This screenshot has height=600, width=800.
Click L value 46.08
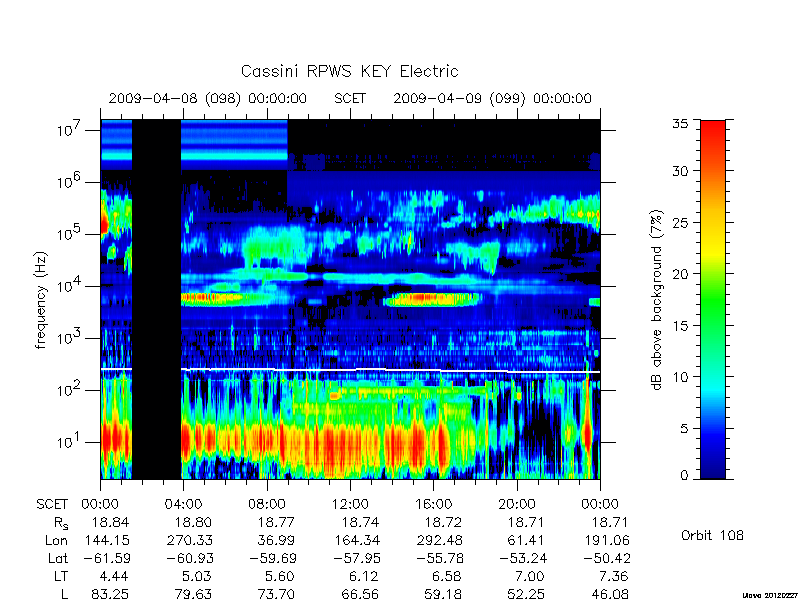coord(609,594)
